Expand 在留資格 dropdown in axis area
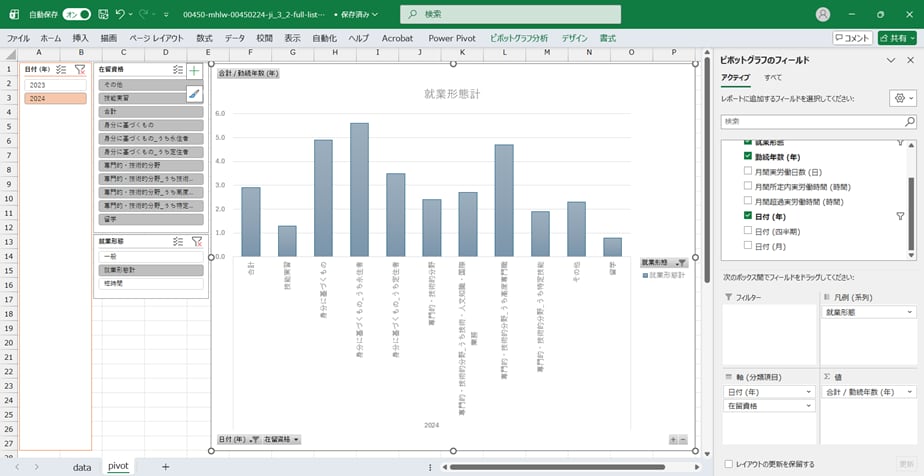The height and width of the screenshot is (476, 924). (x=809, y=406)
